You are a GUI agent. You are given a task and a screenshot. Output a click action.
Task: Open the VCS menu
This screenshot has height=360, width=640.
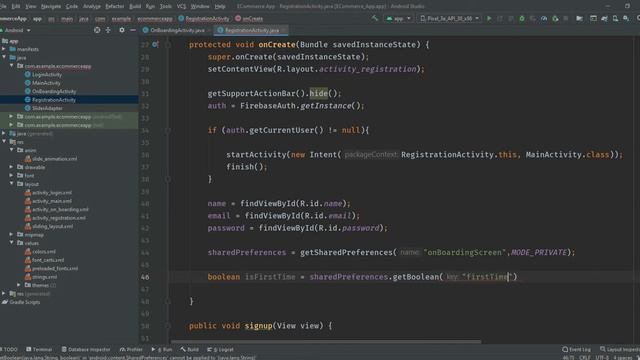pyautogui.click(x=182, y=6)
